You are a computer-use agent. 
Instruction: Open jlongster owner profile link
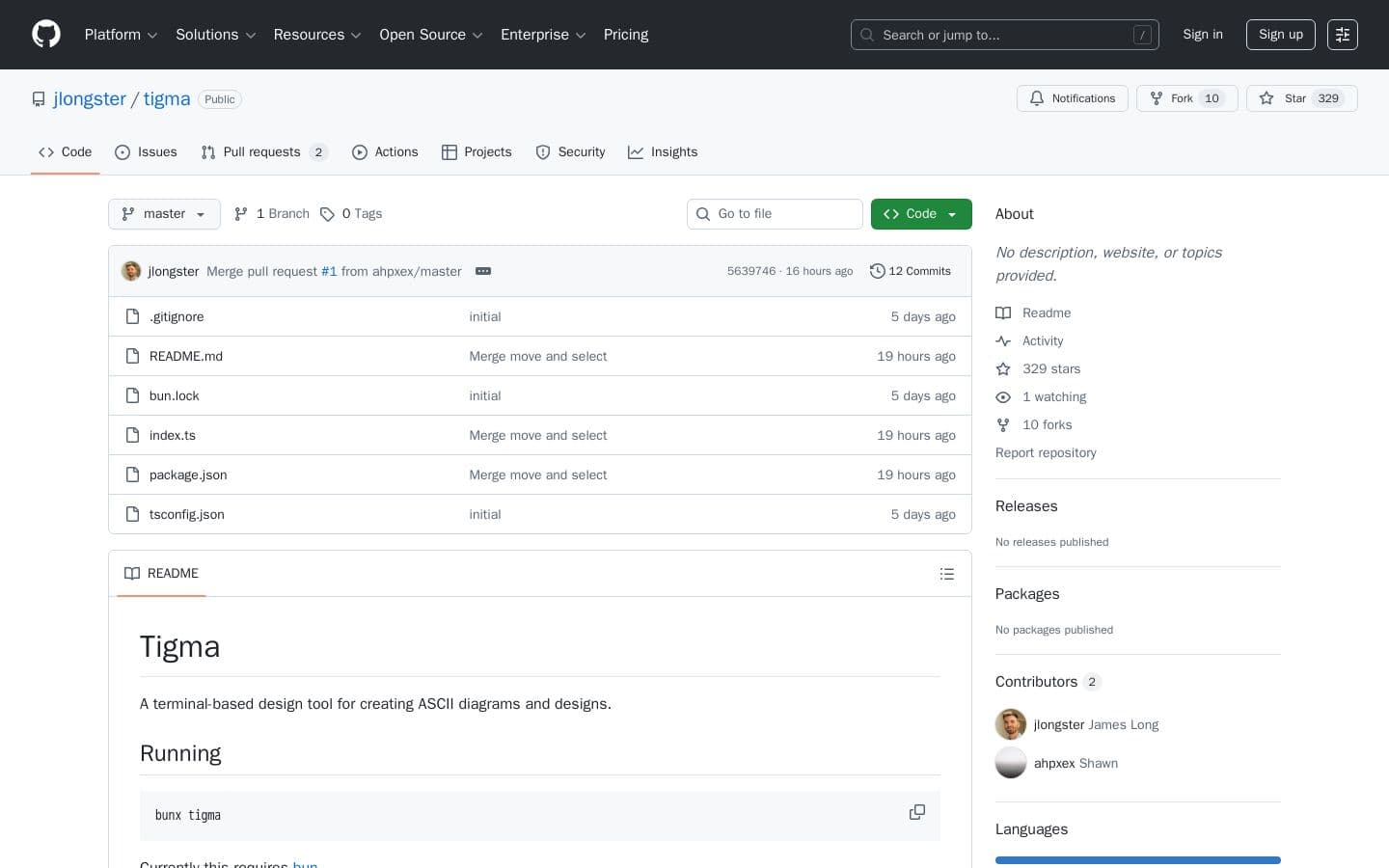(90, 99)
